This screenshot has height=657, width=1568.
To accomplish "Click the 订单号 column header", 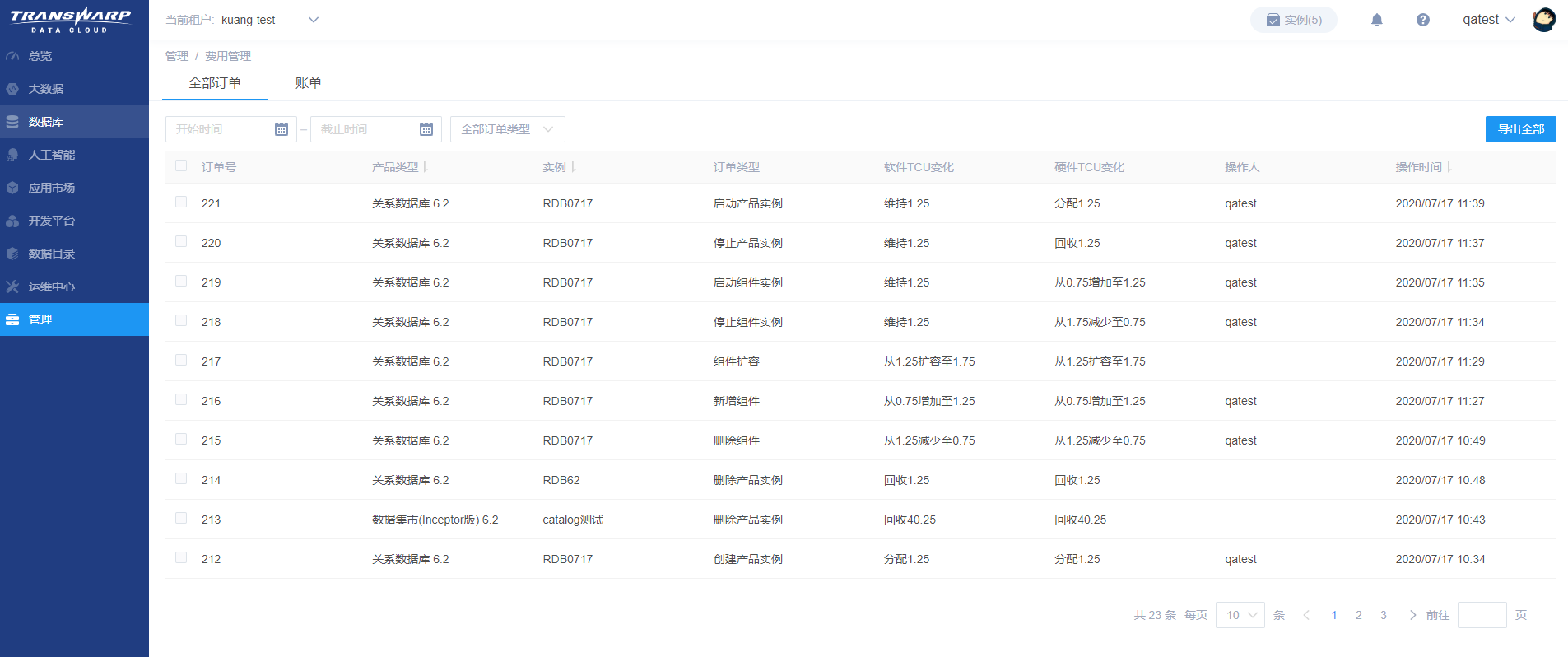I will (219, 167).
